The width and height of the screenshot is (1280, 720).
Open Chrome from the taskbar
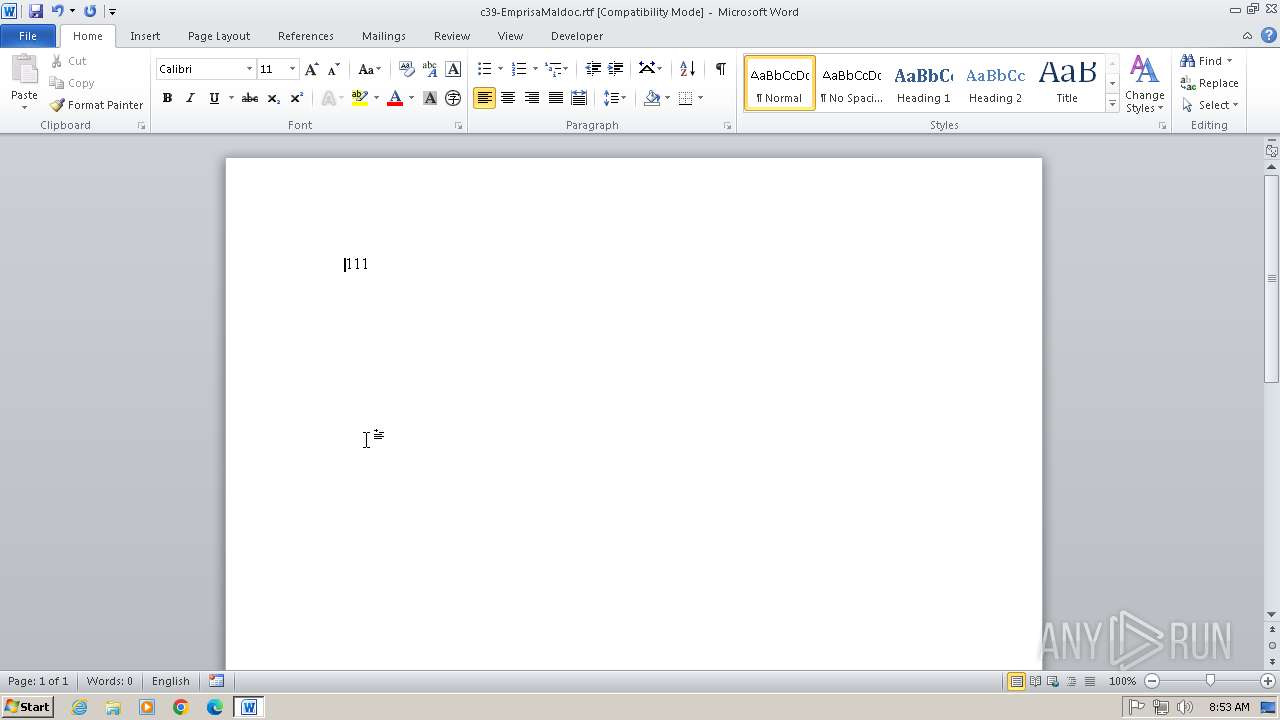181,707
